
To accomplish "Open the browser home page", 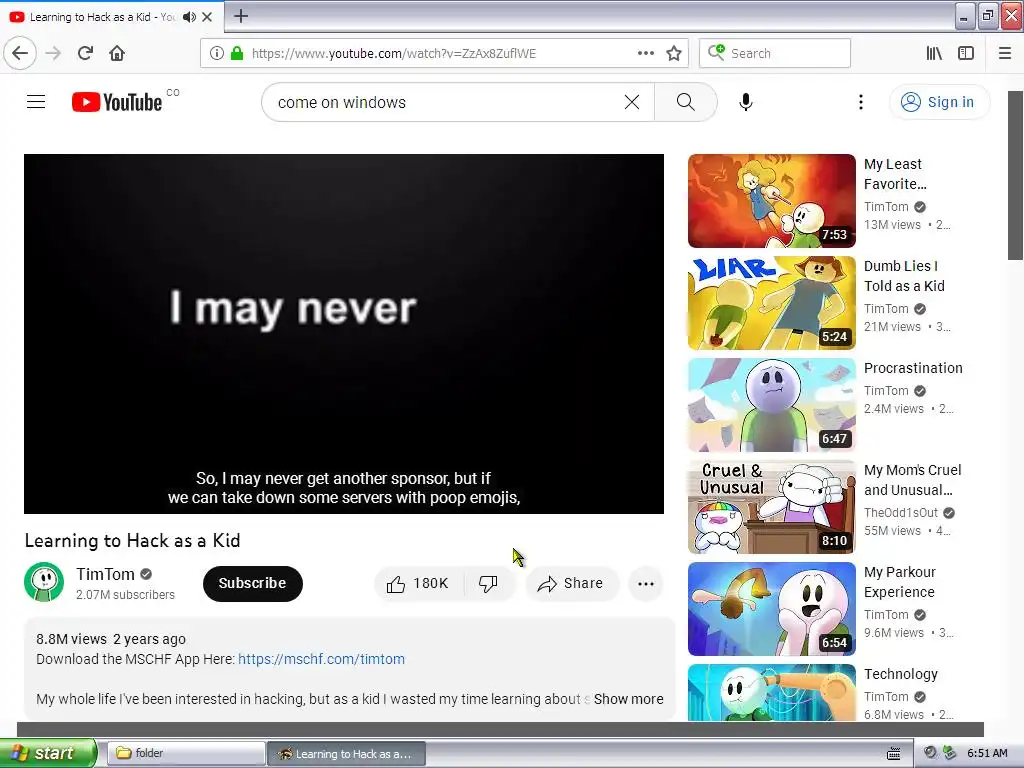I will click(x=117, y=53).
